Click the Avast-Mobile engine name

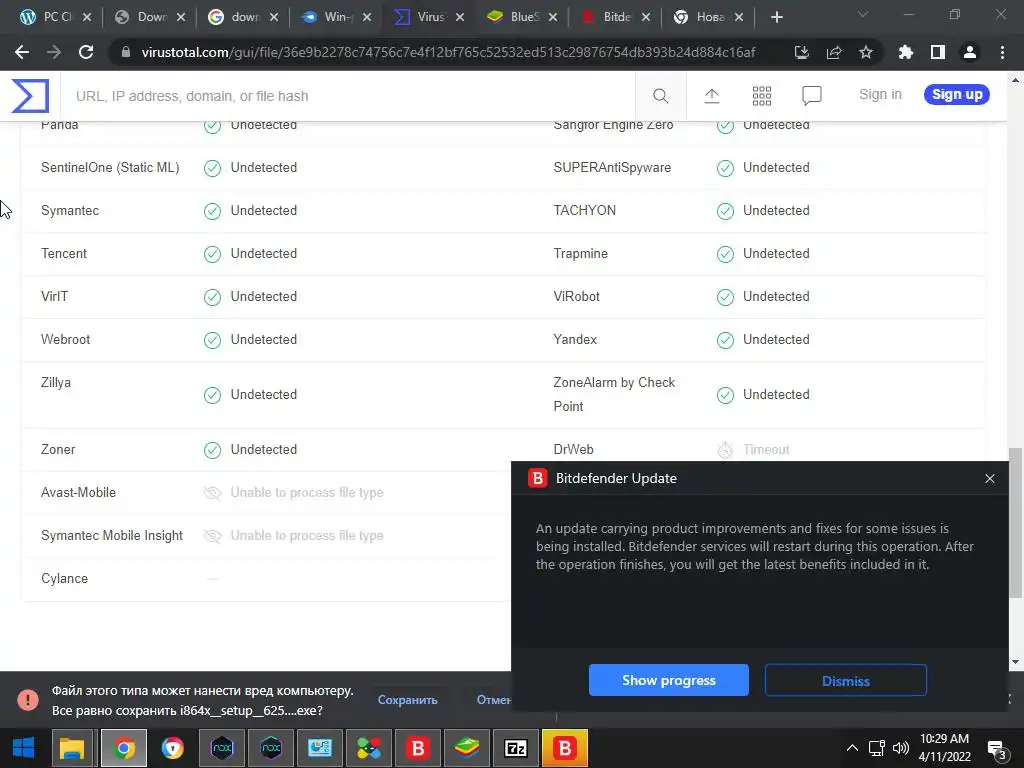(78, 493)
